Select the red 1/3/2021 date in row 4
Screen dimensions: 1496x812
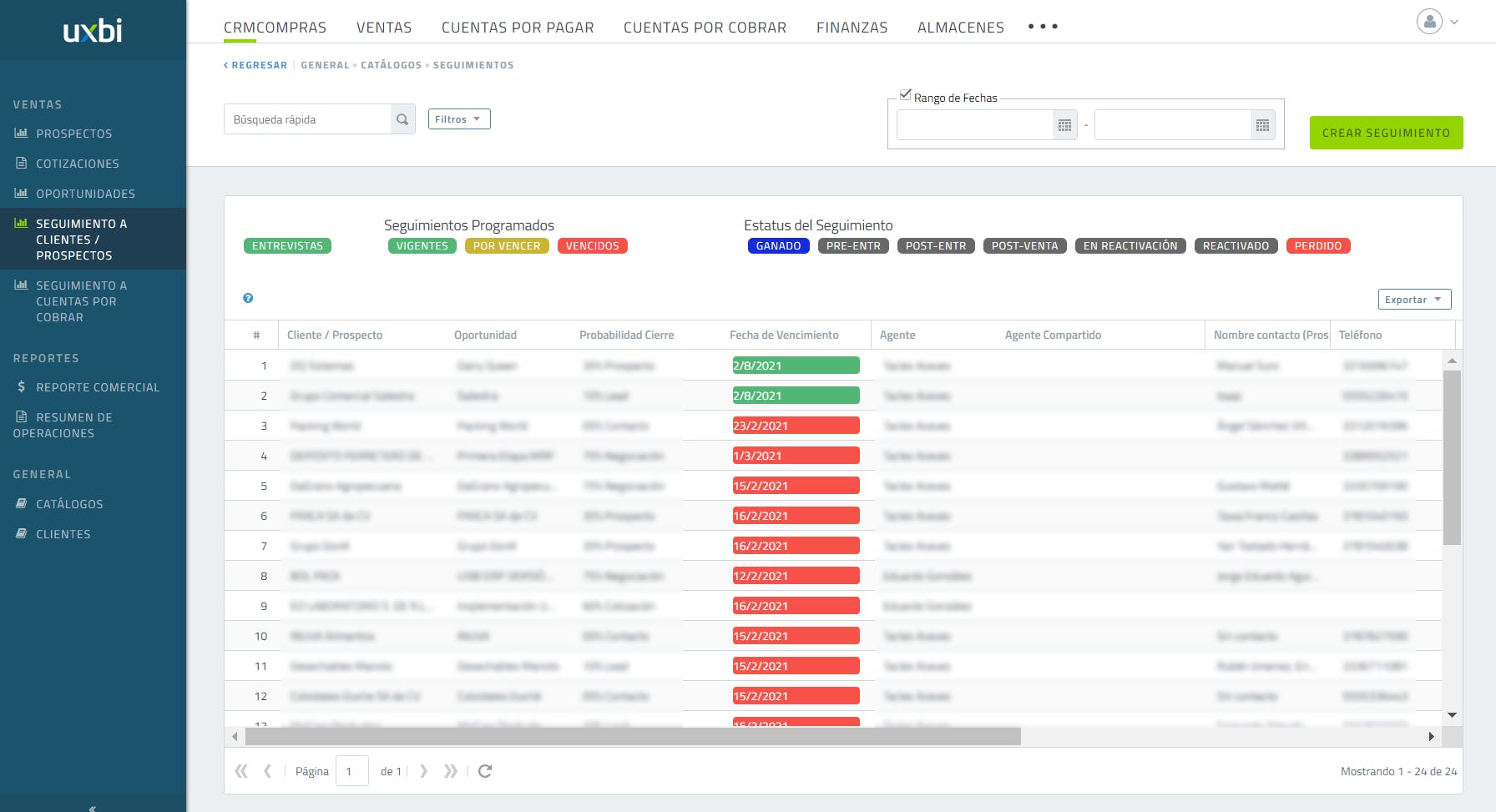click(x=796, y=456)
